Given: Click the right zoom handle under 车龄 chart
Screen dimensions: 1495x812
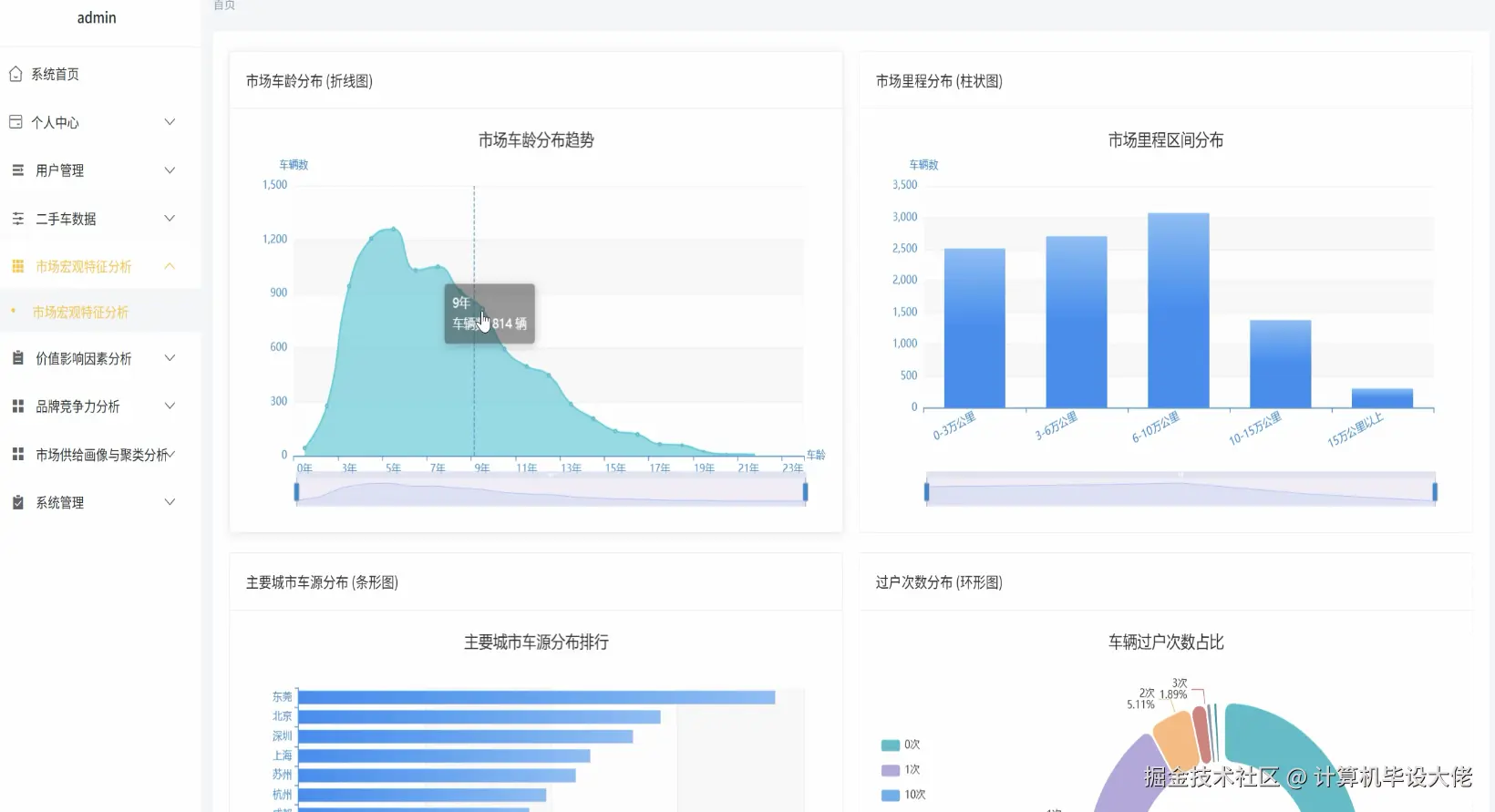Looking at the screenshot, I should pyautogui.click(x=805, y=492).
